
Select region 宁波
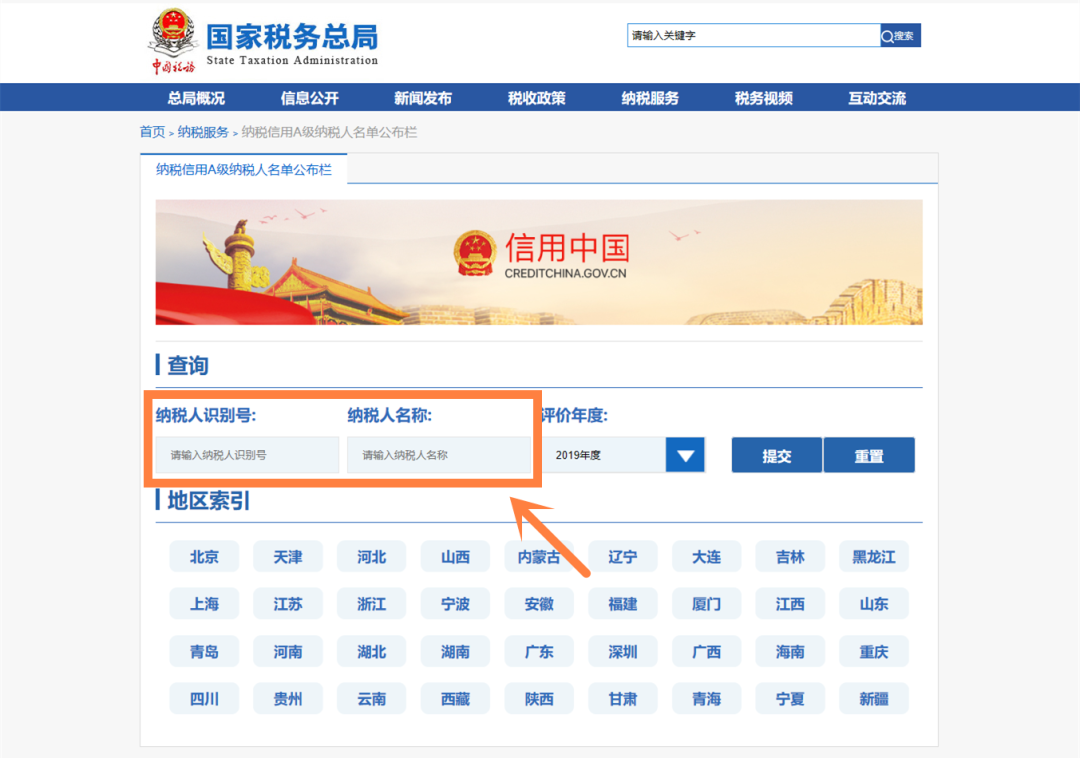coord(455,604)
